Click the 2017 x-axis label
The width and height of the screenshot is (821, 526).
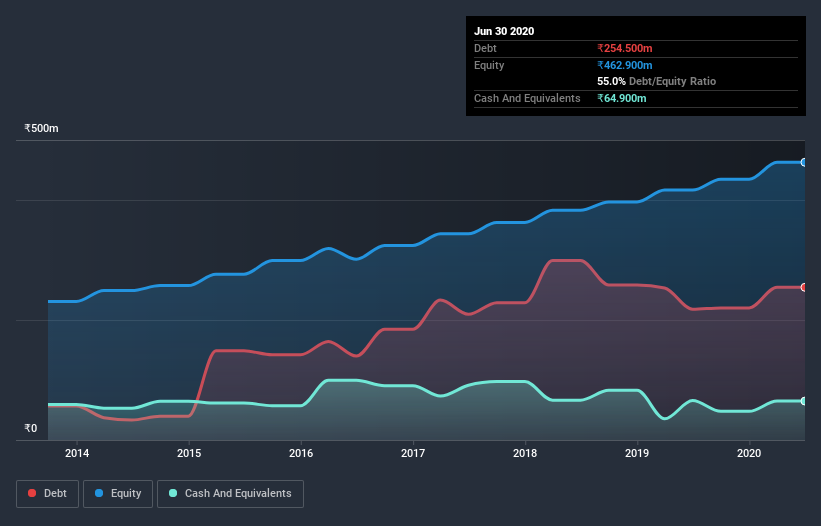click(413, 453)
